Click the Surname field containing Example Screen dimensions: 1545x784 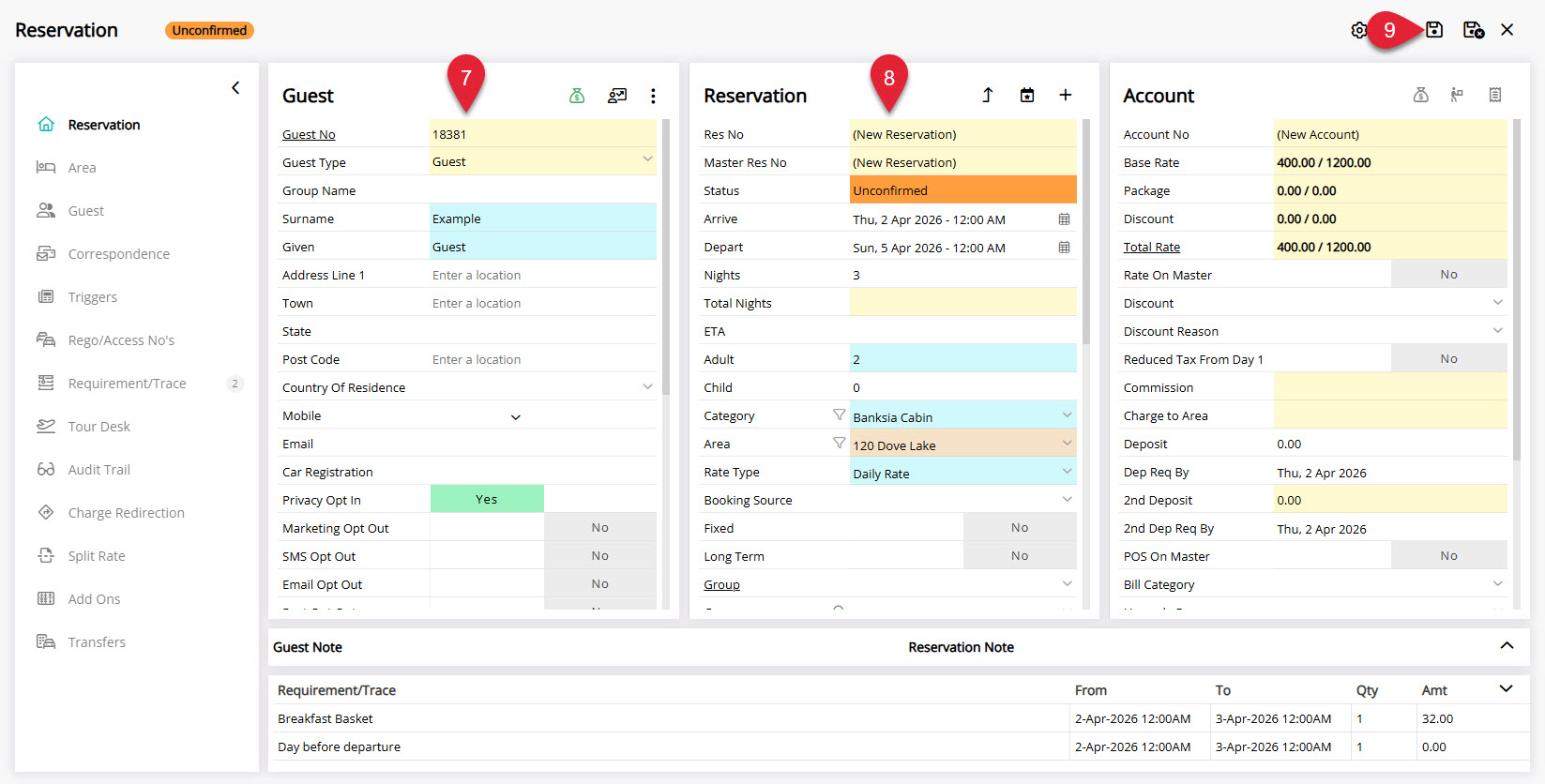543,219
